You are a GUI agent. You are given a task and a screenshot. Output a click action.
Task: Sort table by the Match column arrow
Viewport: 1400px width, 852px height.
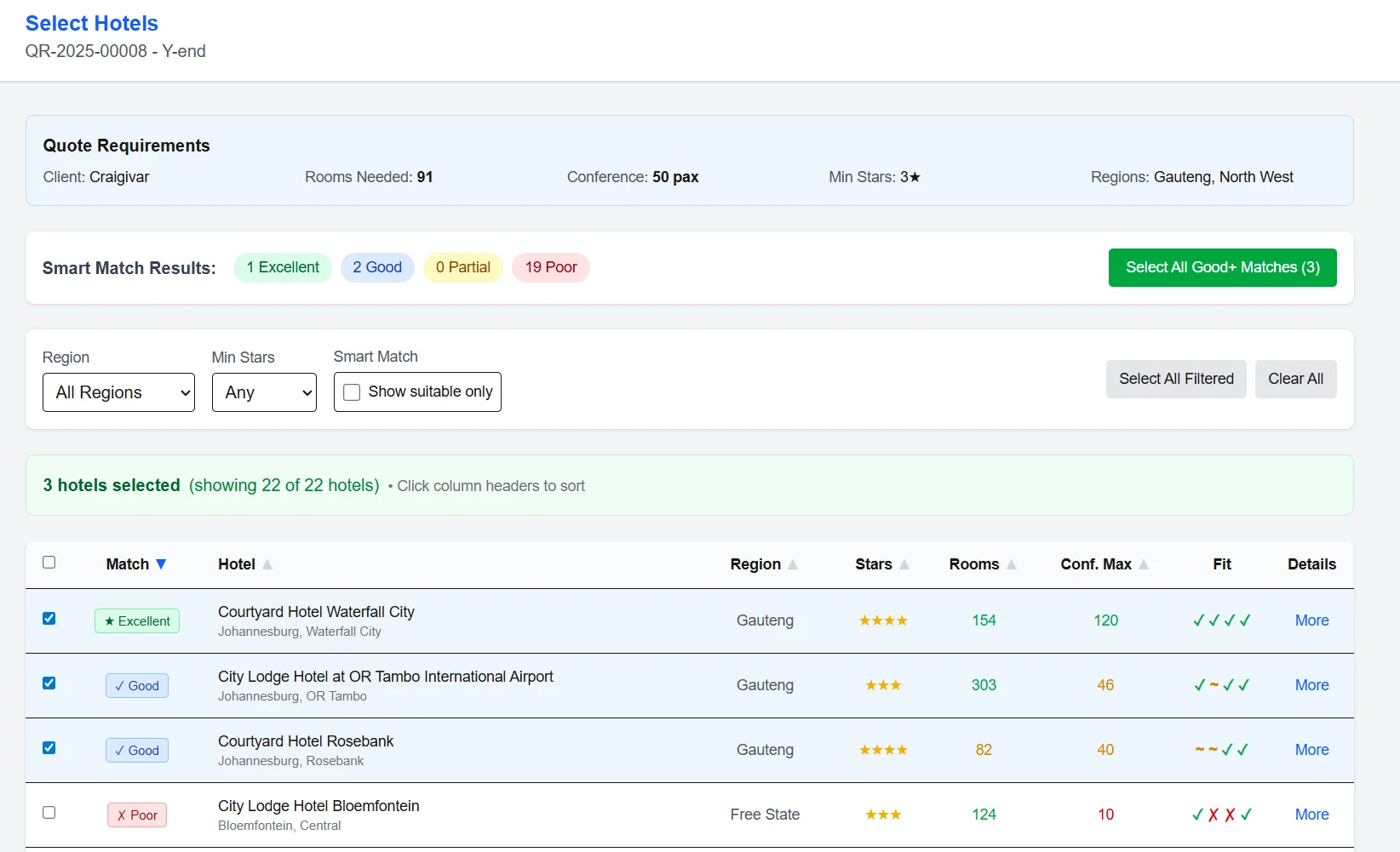click(x=162, y=563)
